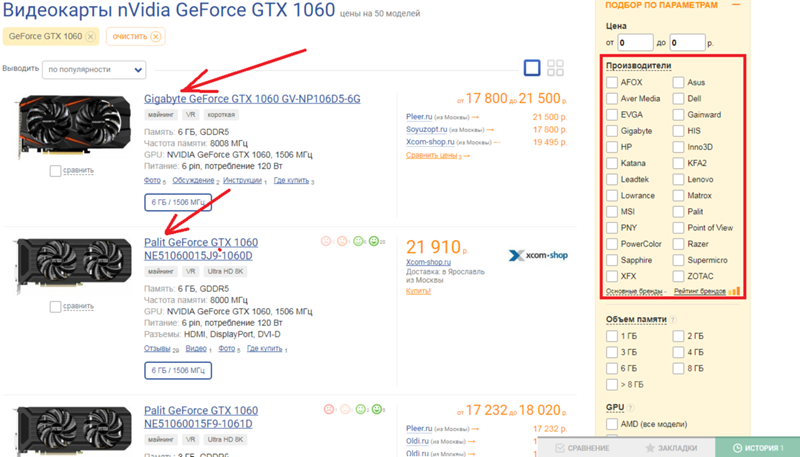Switch to list view icon
This screenshot has width=800, height=457.
pyautogui.click(x=532, y=68)
